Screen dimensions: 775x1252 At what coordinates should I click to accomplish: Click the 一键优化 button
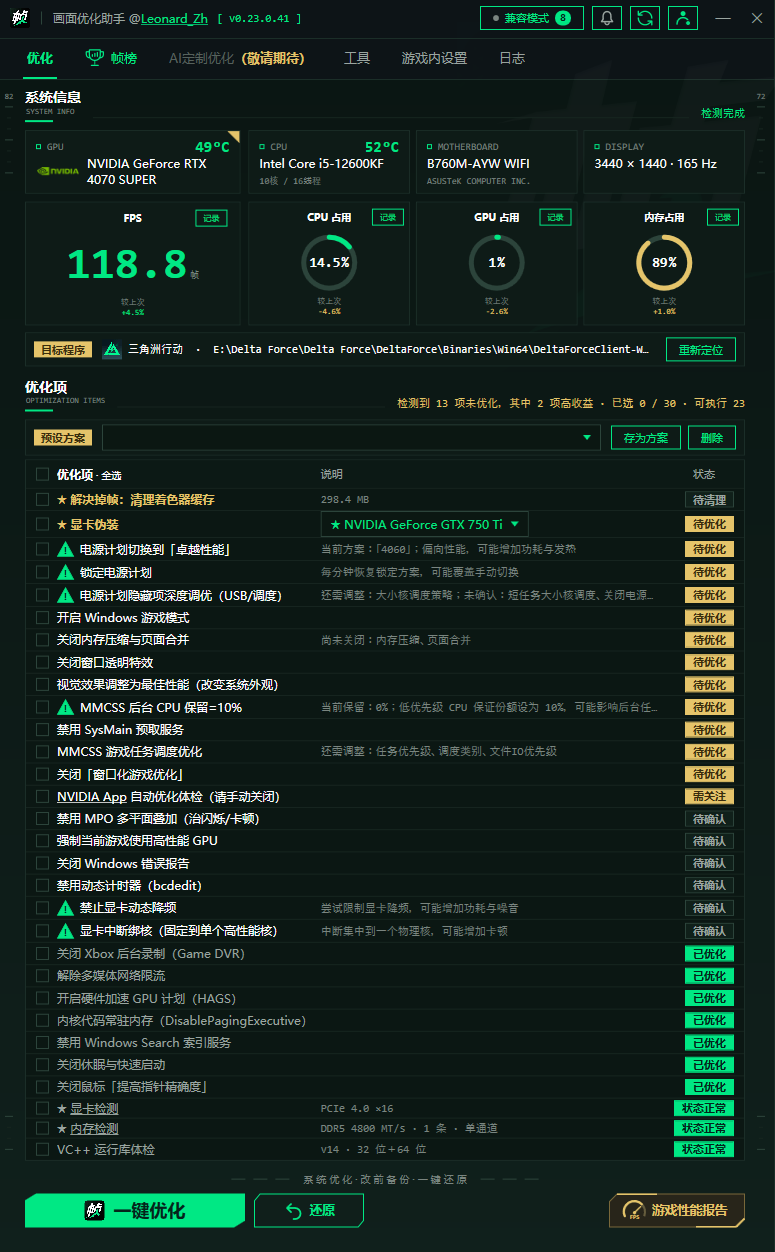[135, 1211]
